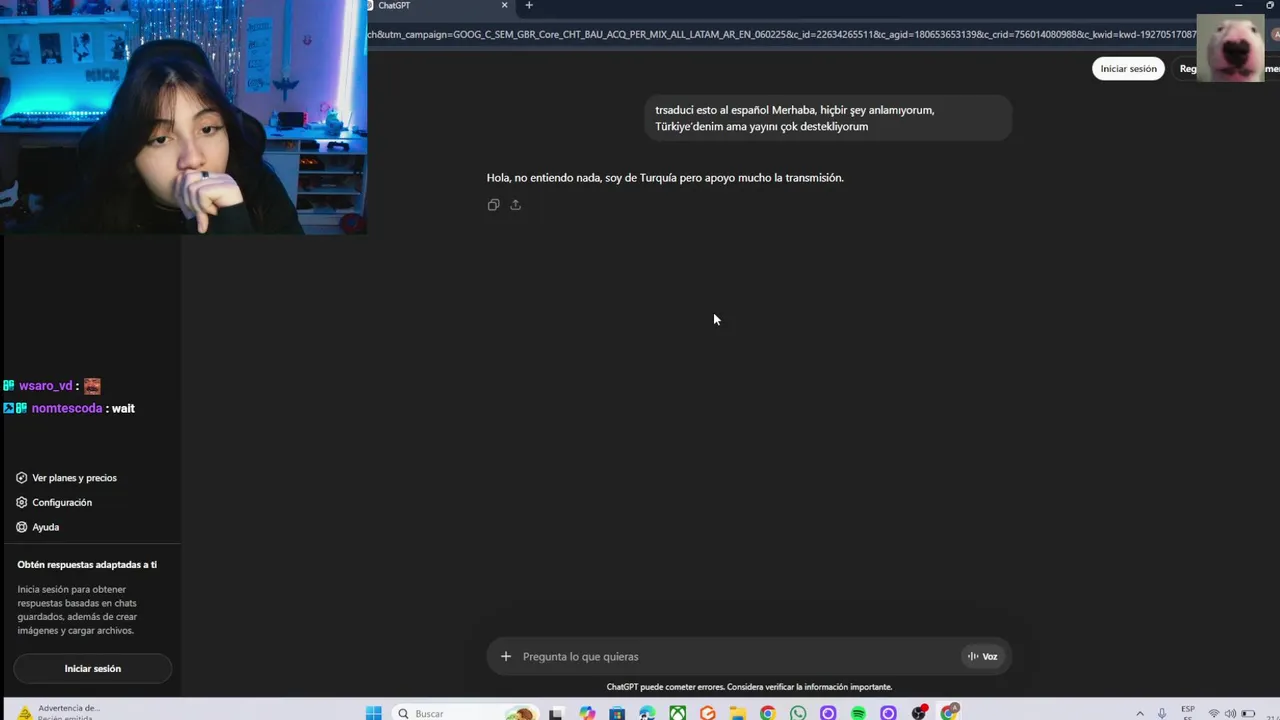
Task: Open Wi-Fi network settings in tray
Action: click(1214, 714)
